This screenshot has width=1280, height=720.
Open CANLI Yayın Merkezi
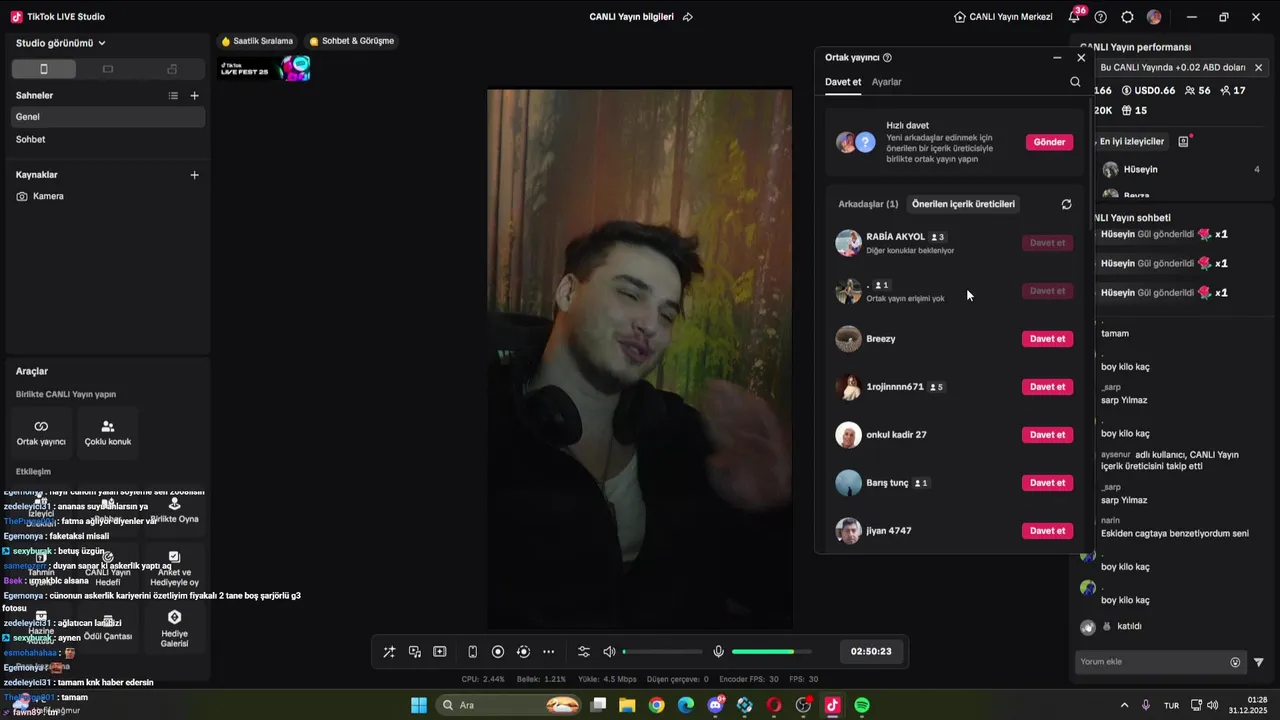coord(1003,17)
